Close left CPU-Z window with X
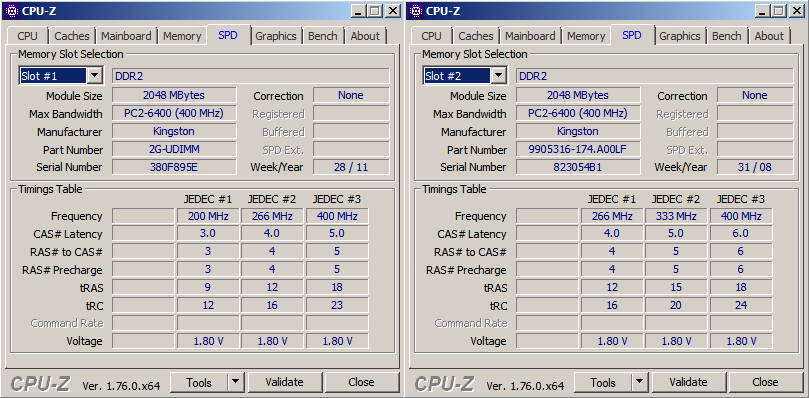 pos(393,11)
